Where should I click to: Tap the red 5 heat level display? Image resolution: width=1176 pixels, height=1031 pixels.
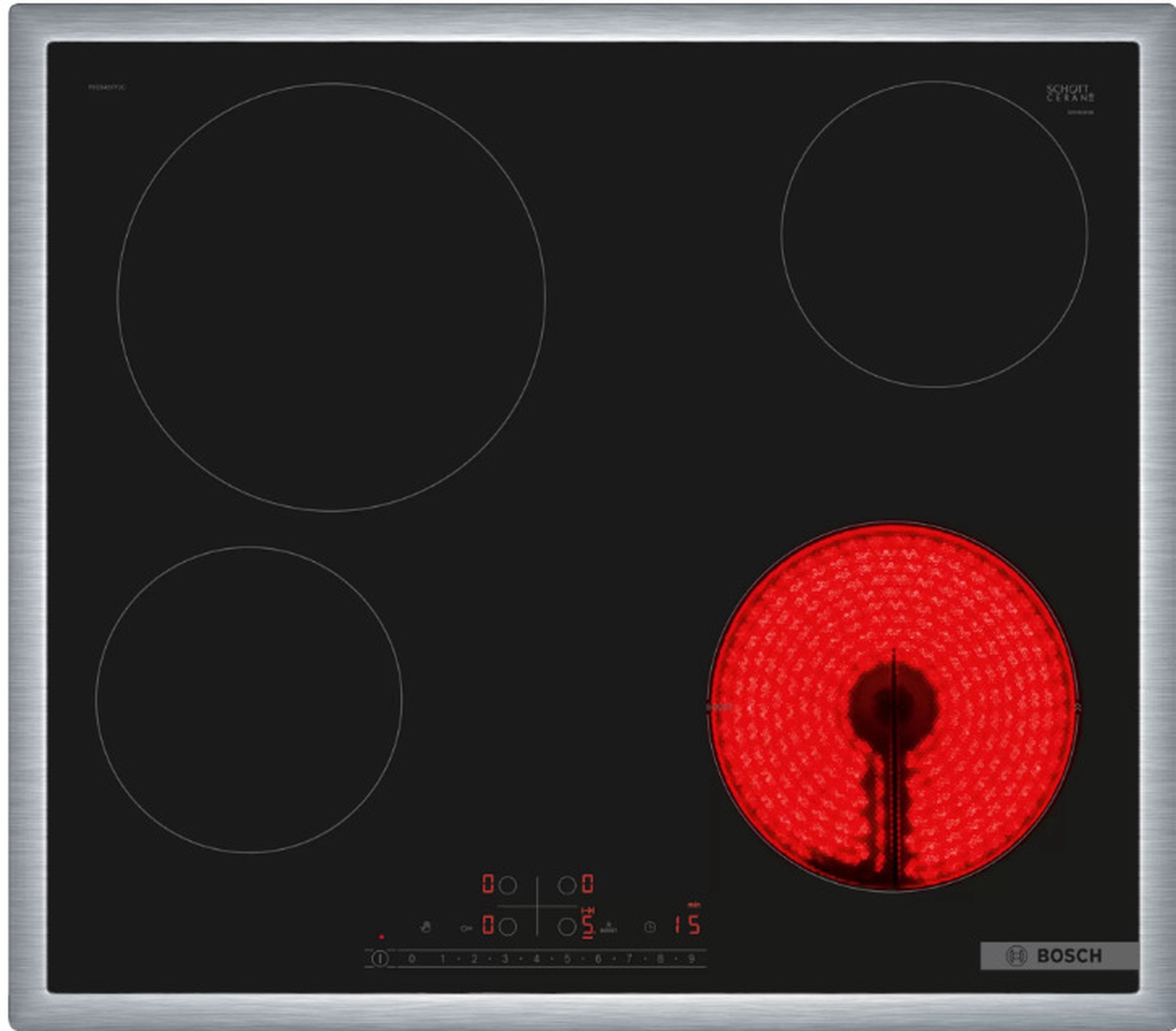point(587,925)
